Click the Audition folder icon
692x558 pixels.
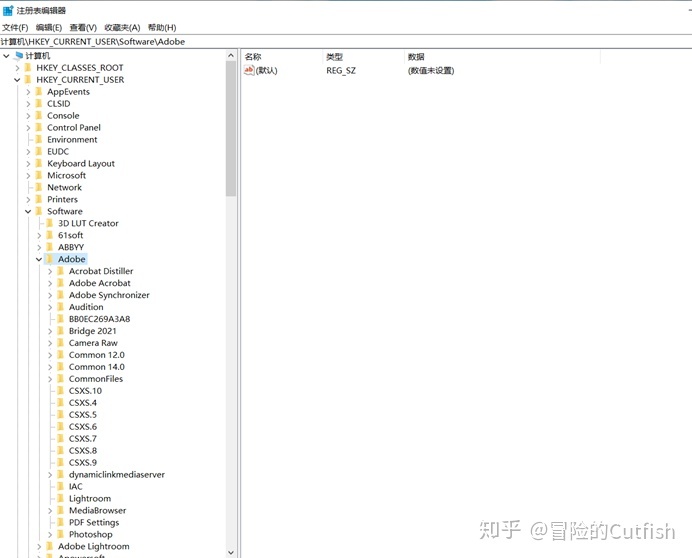point(61,307)
